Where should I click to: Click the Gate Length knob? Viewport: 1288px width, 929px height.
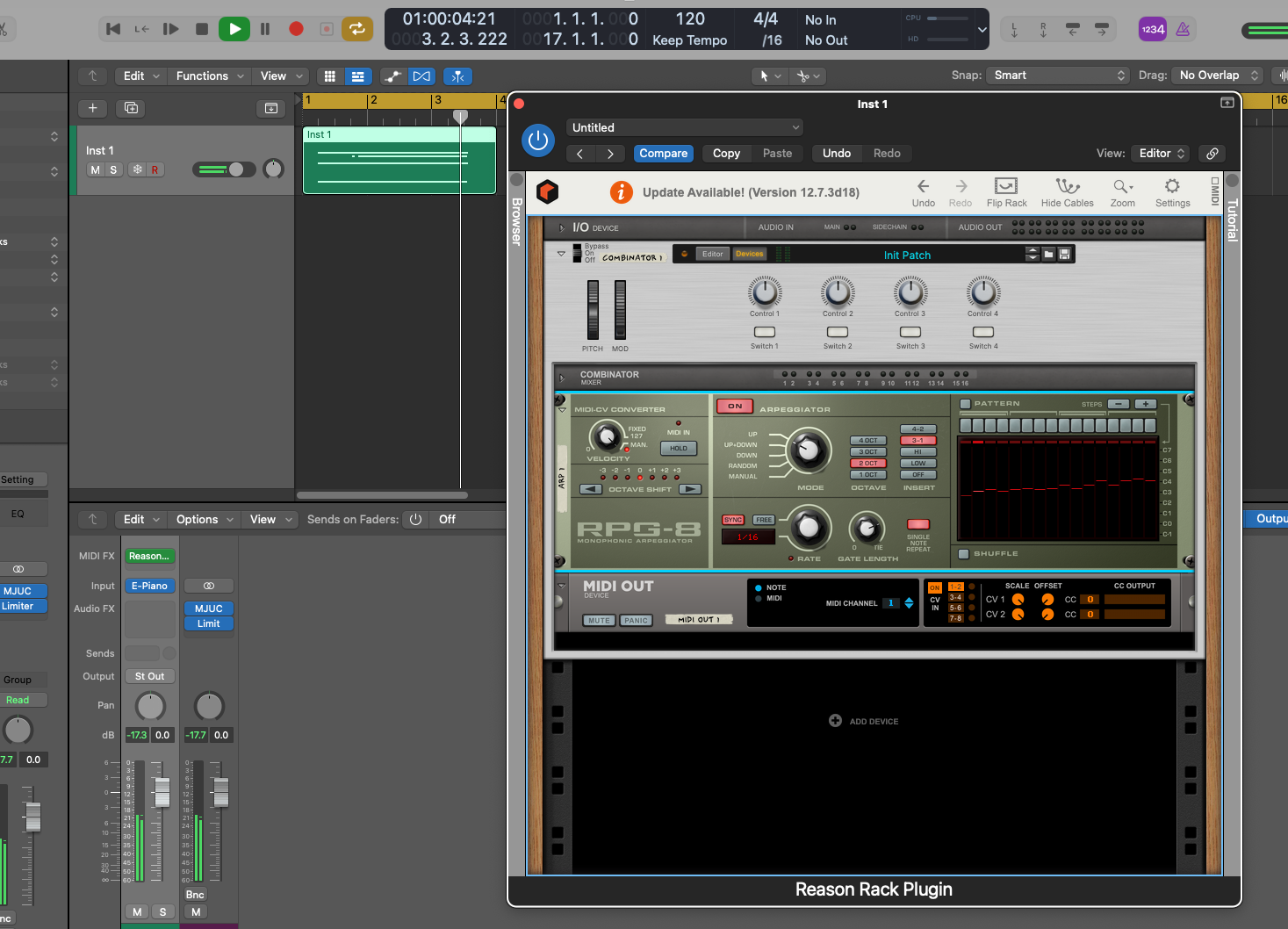pyautogui.click(x=867, y=528)
